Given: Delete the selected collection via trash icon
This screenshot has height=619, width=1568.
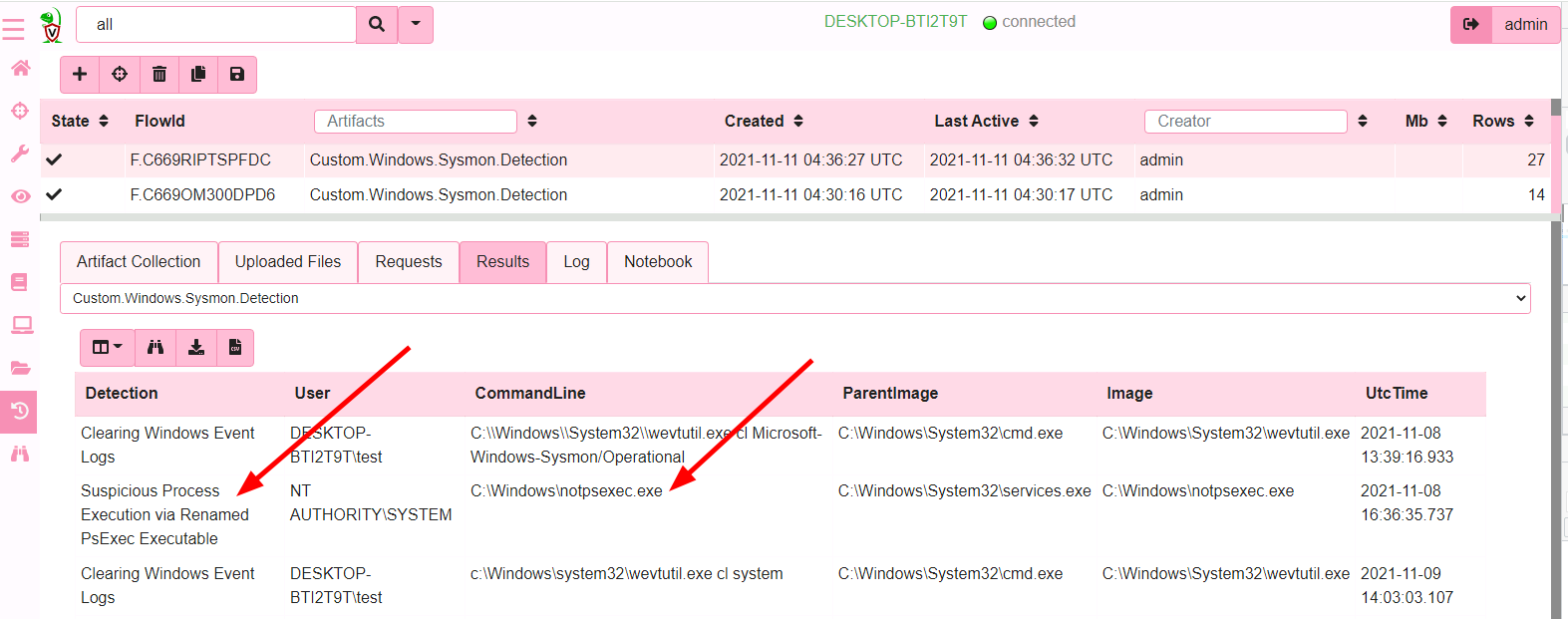Looking at the screenshot, I should click(159, 75).
